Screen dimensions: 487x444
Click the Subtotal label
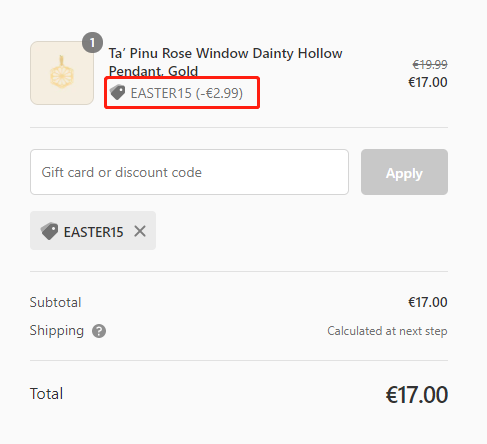55,302
